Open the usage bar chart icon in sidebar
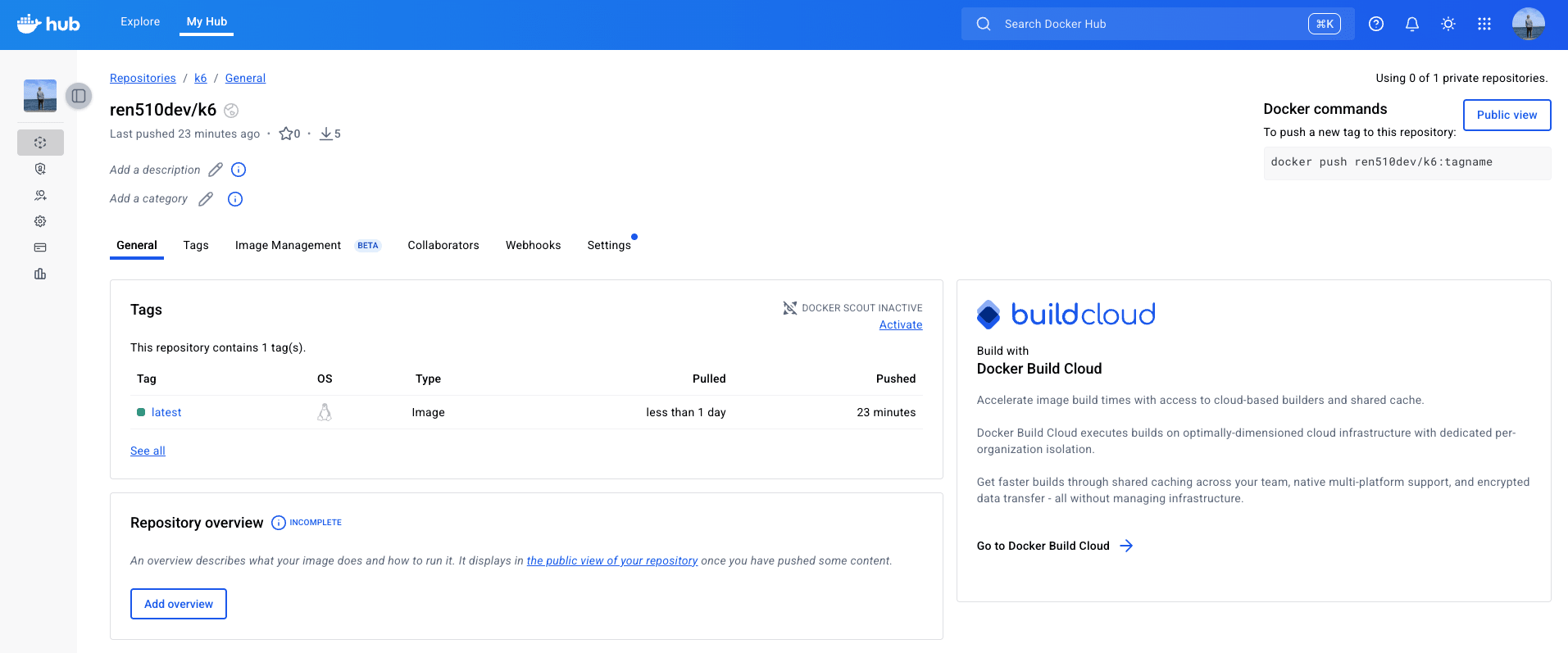 (x=40, y=274)
